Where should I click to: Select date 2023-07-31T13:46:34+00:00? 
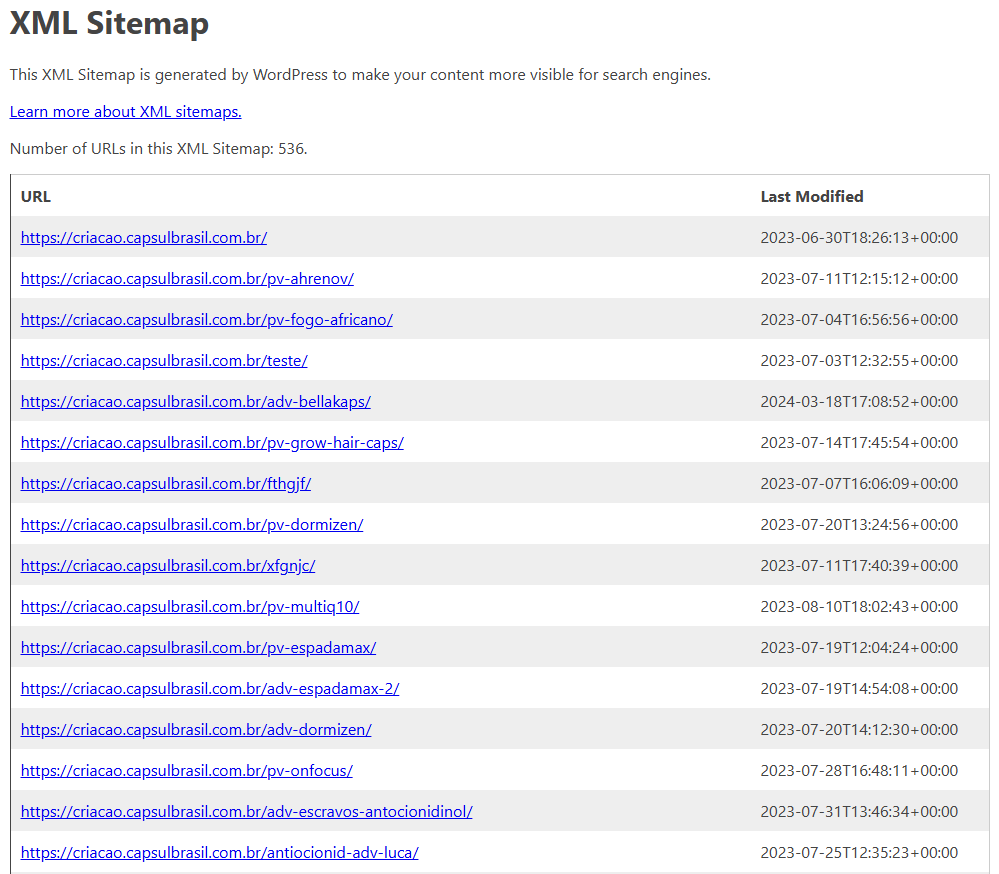click(859, 812)
